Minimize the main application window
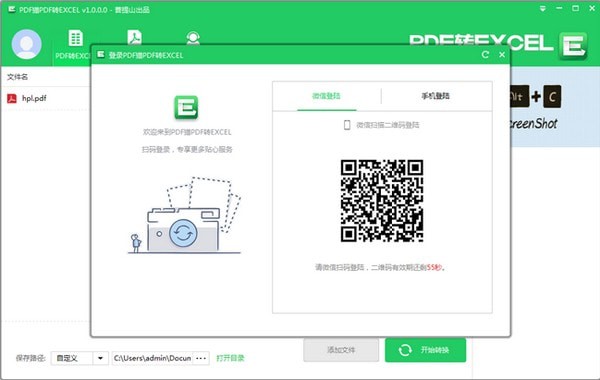 pos(559,8)
